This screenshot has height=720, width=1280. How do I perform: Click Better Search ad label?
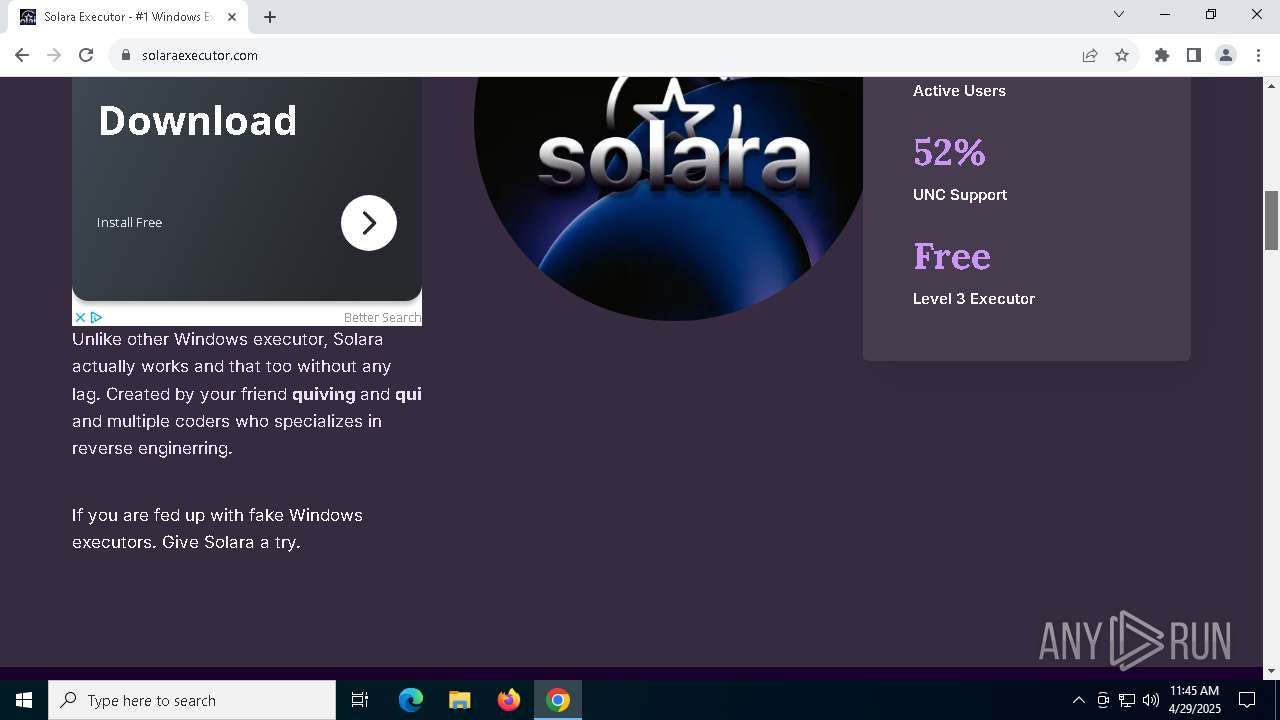pyautogui.click(x=382, y=317)
